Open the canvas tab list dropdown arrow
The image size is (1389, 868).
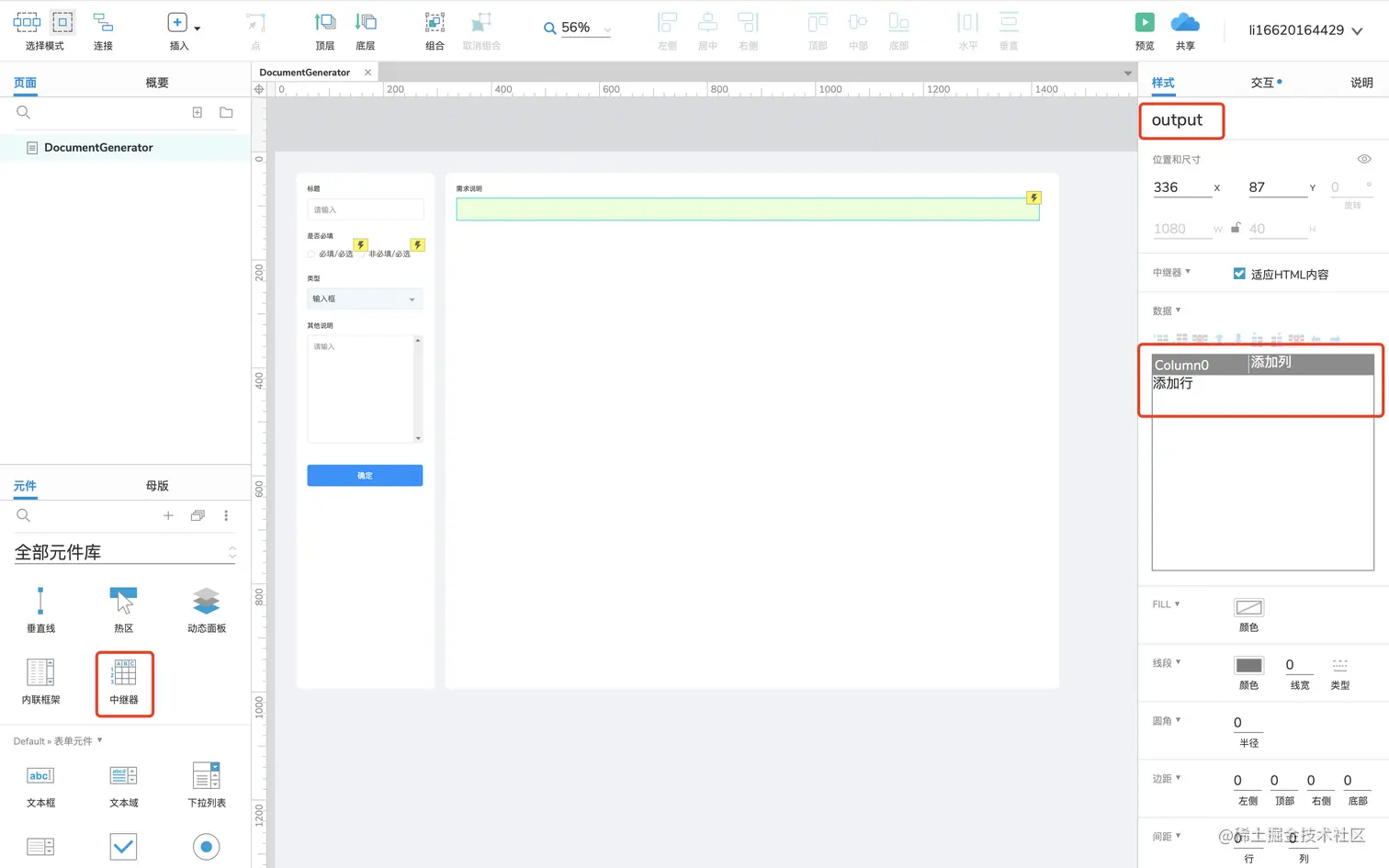(1127, 73)
